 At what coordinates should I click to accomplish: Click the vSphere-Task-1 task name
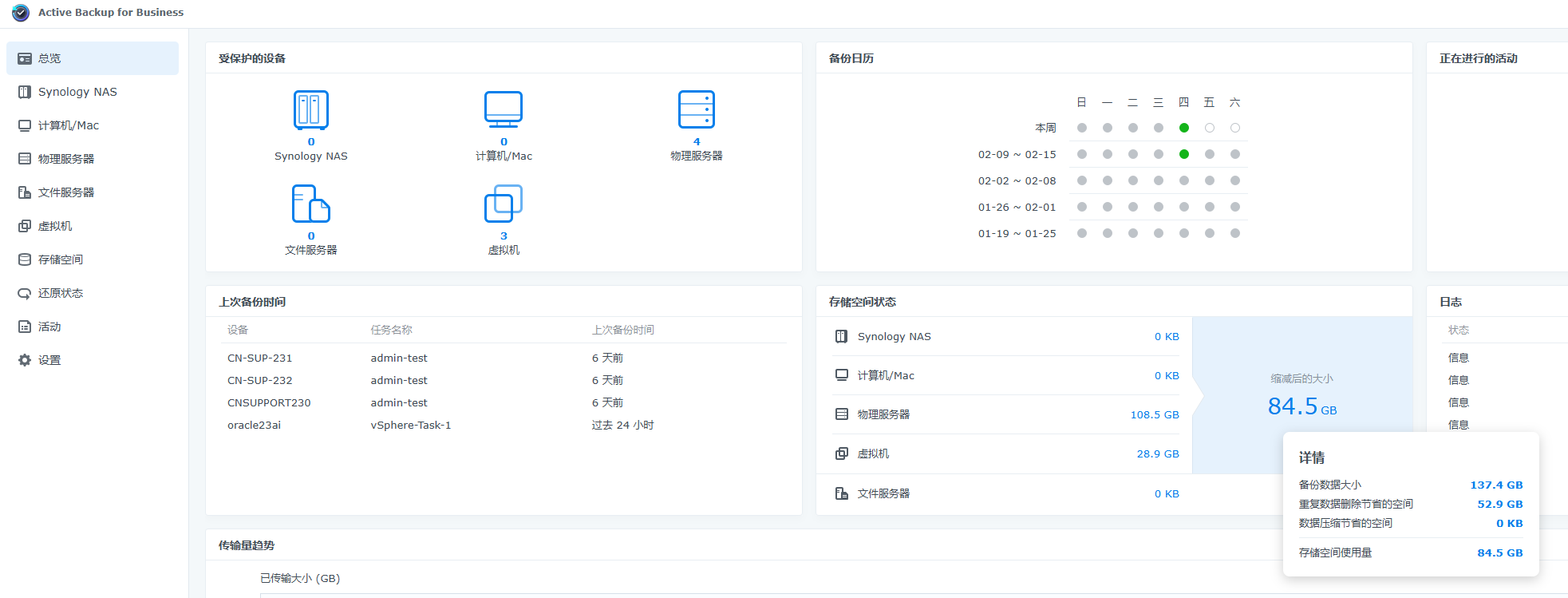coord(411,425)
